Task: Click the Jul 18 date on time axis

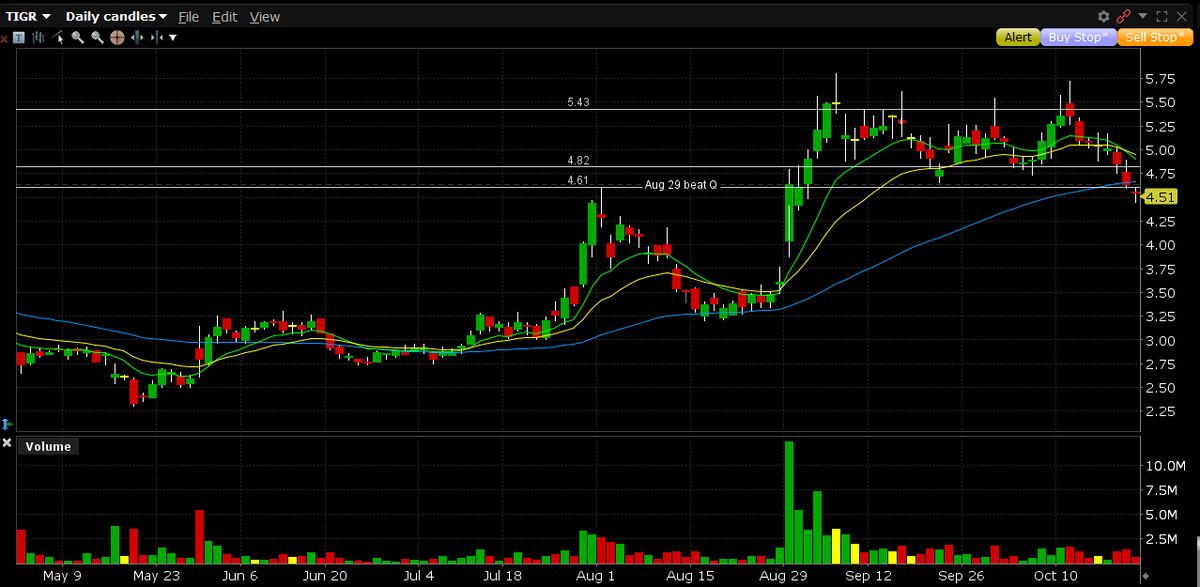Action: (x=502, y=577)
